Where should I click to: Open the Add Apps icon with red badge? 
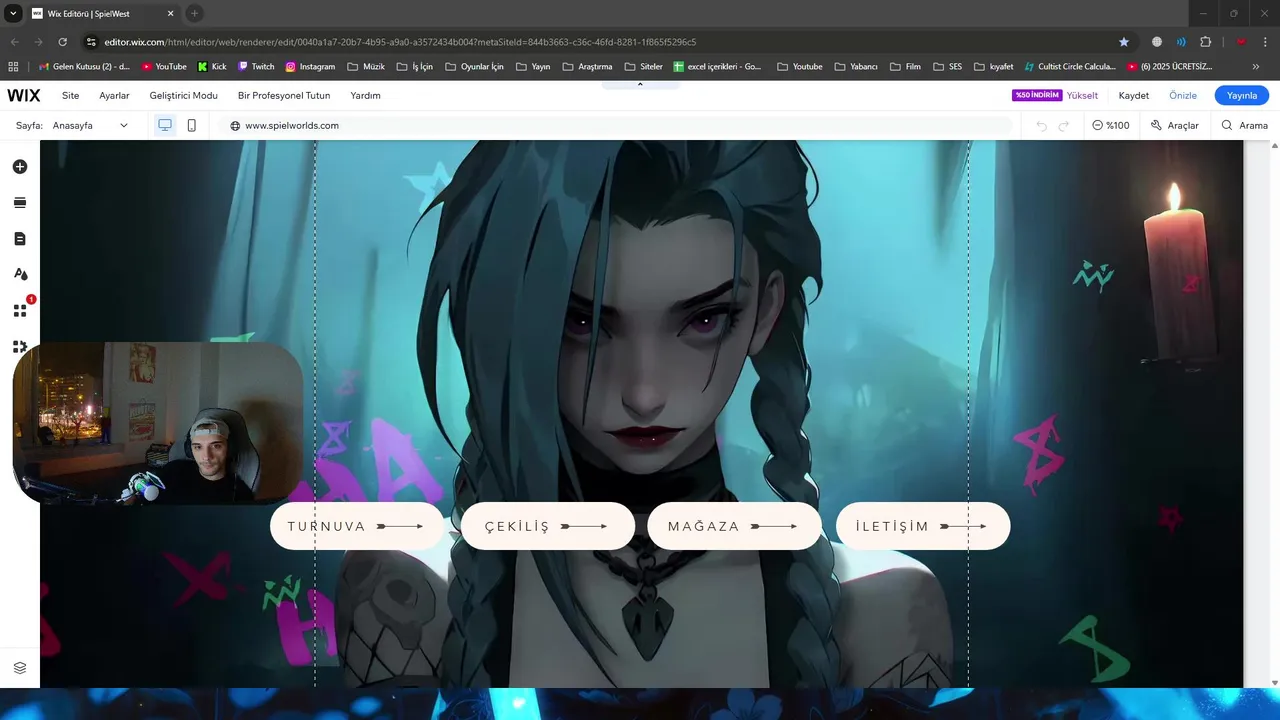20,310
